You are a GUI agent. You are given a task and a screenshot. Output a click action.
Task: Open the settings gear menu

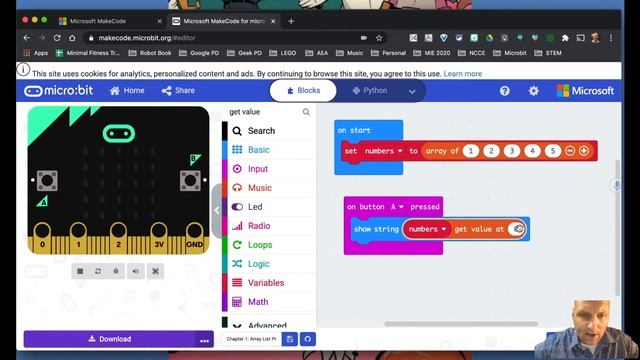coord(533,91)
